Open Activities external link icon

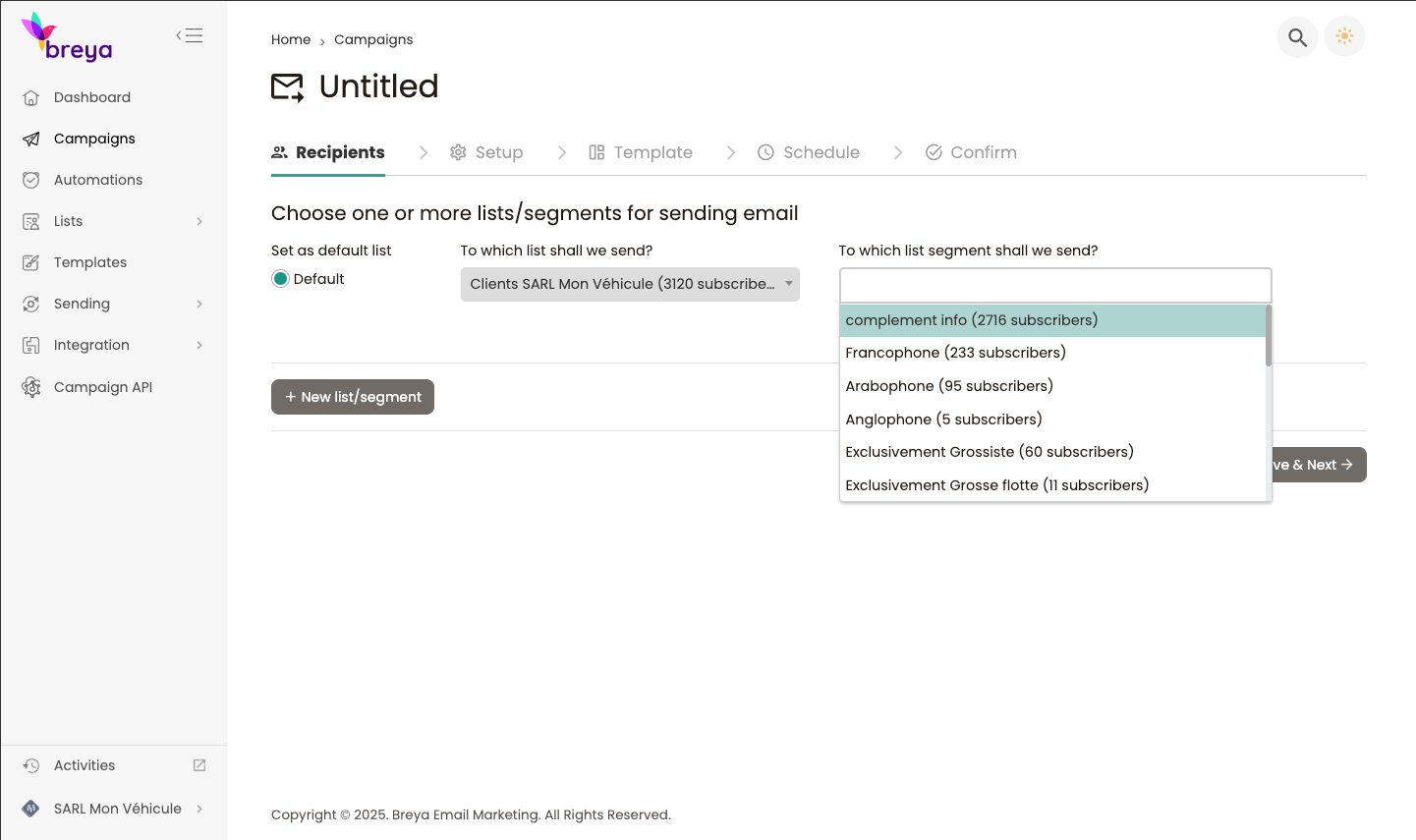pos(199,765)
